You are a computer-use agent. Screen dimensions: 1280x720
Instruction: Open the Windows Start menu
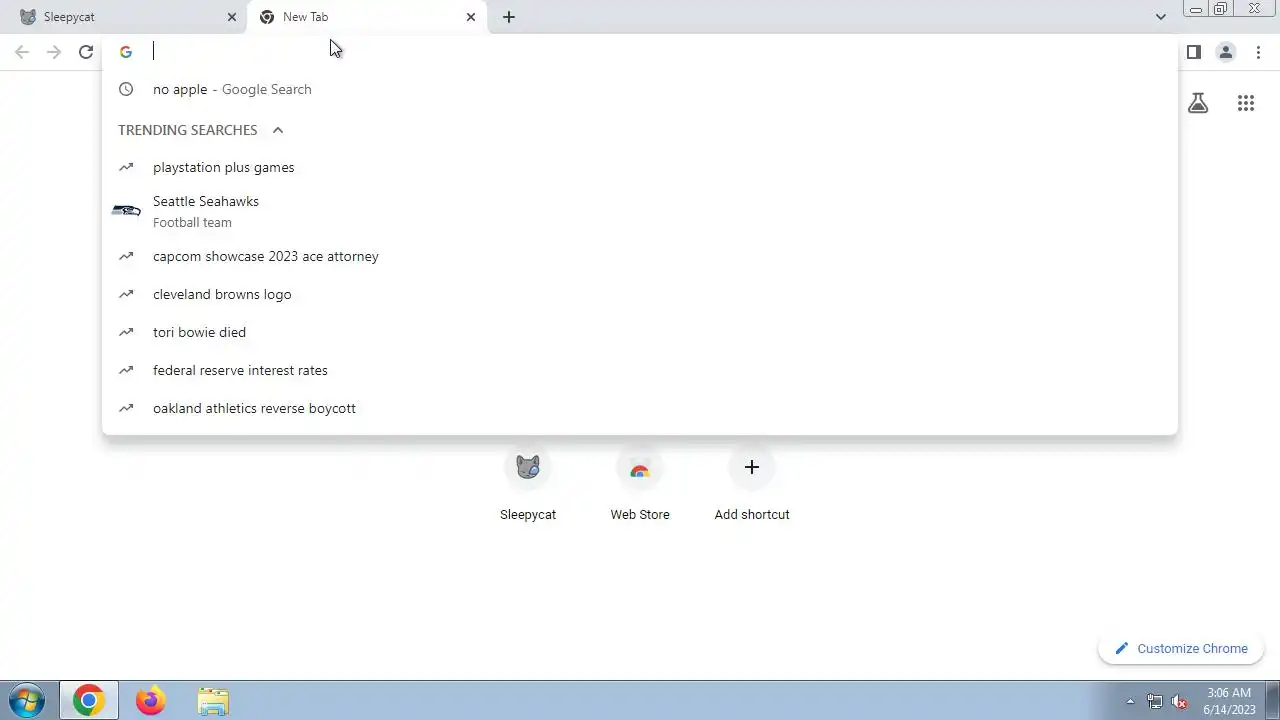27,701
